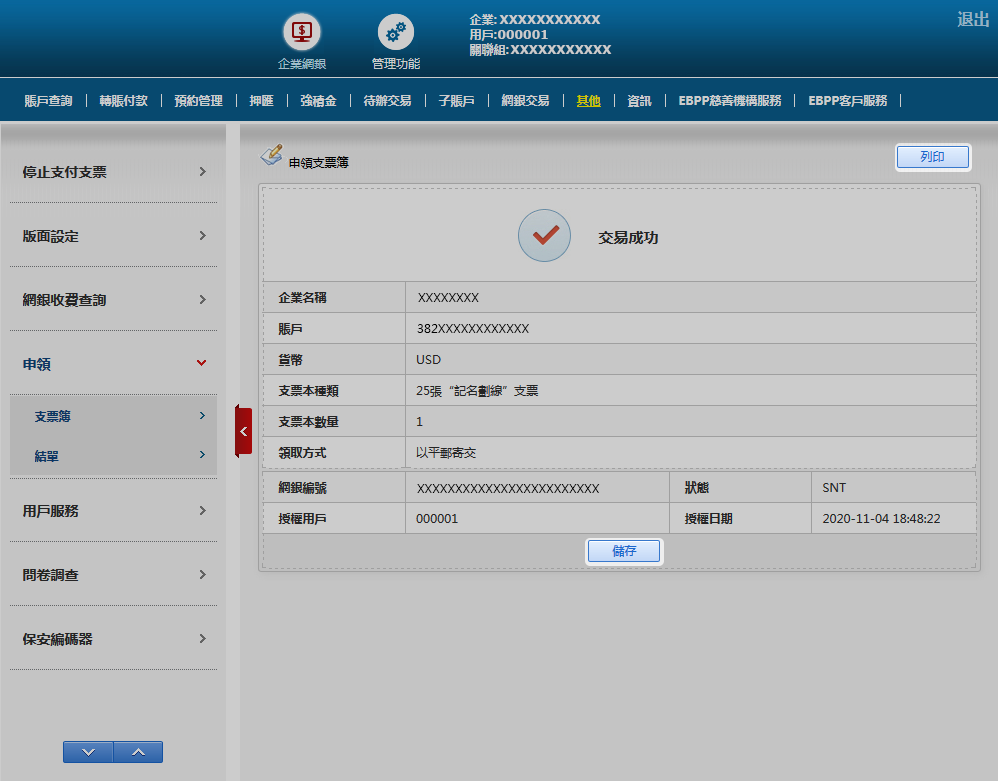Image resolution: width=998 pixels, height=781 pixels.
Task: Click the 申領支票簿 pencil icon
Action: 271,156
